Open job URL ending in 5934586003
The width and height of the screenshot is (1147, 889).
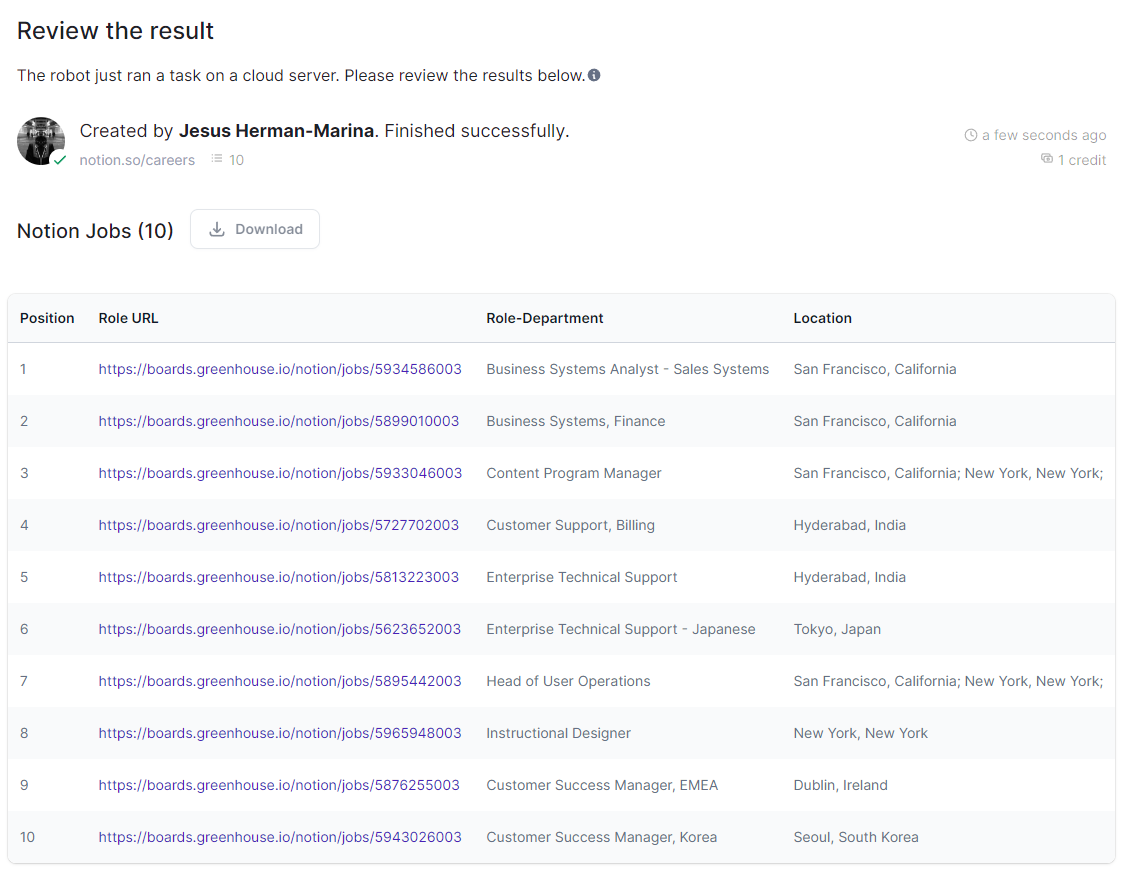280,369
